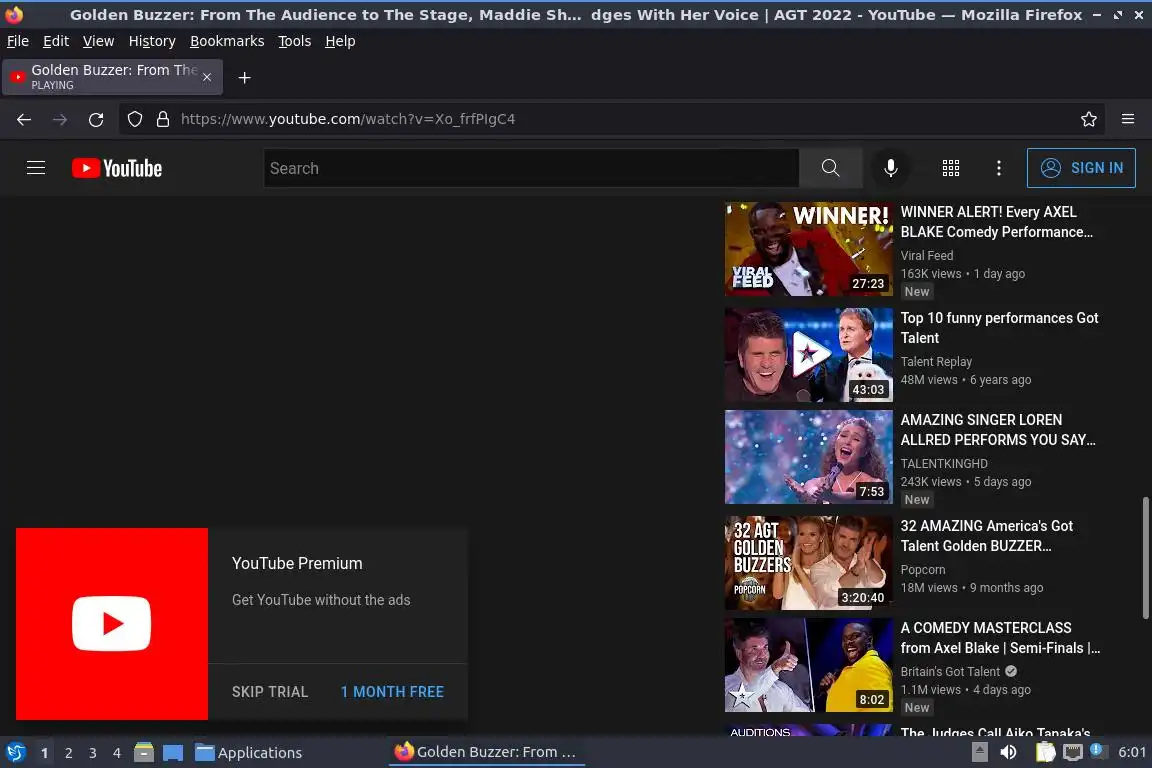Open the Bookmarks menu

coord(227,41)
